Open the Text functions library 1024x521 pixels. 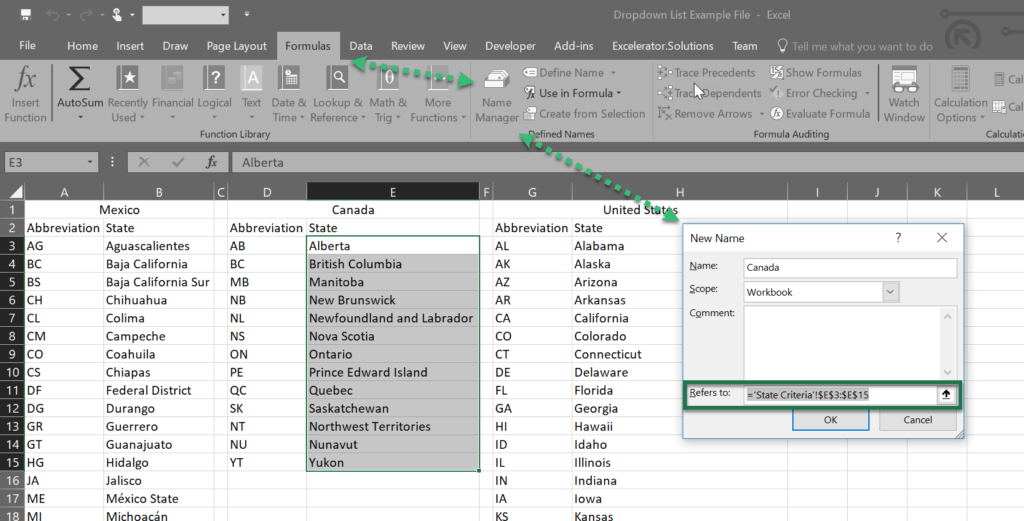pyautogui.click(x=251, y=95)
